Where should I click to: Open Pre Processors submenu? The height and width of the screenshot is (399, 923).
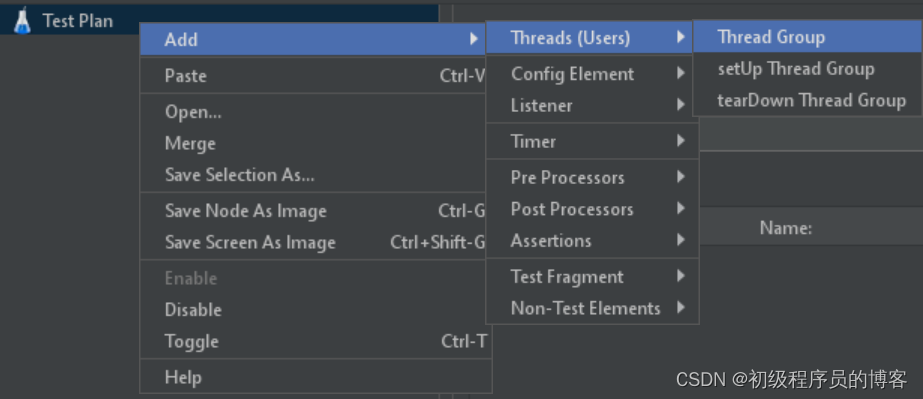coord(592,177)
